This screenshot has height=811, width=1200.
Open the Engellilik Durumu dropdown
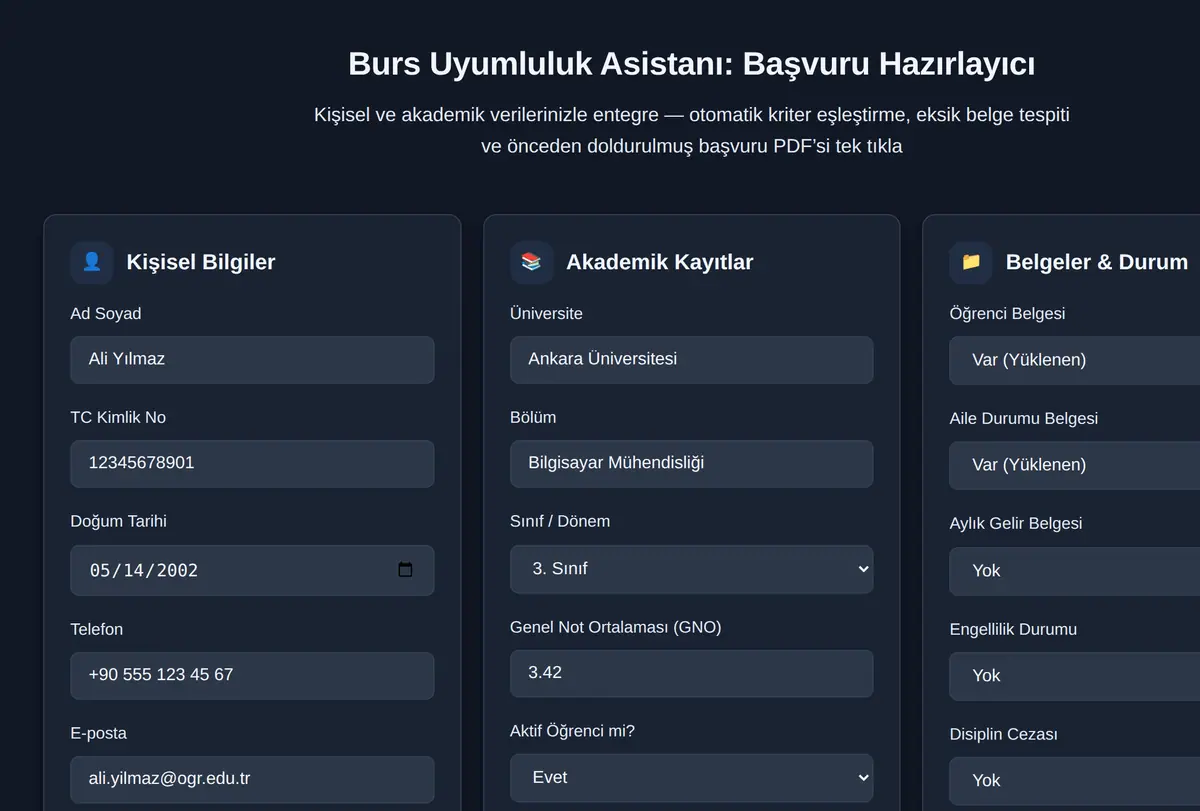click(x=1075, y=677)
